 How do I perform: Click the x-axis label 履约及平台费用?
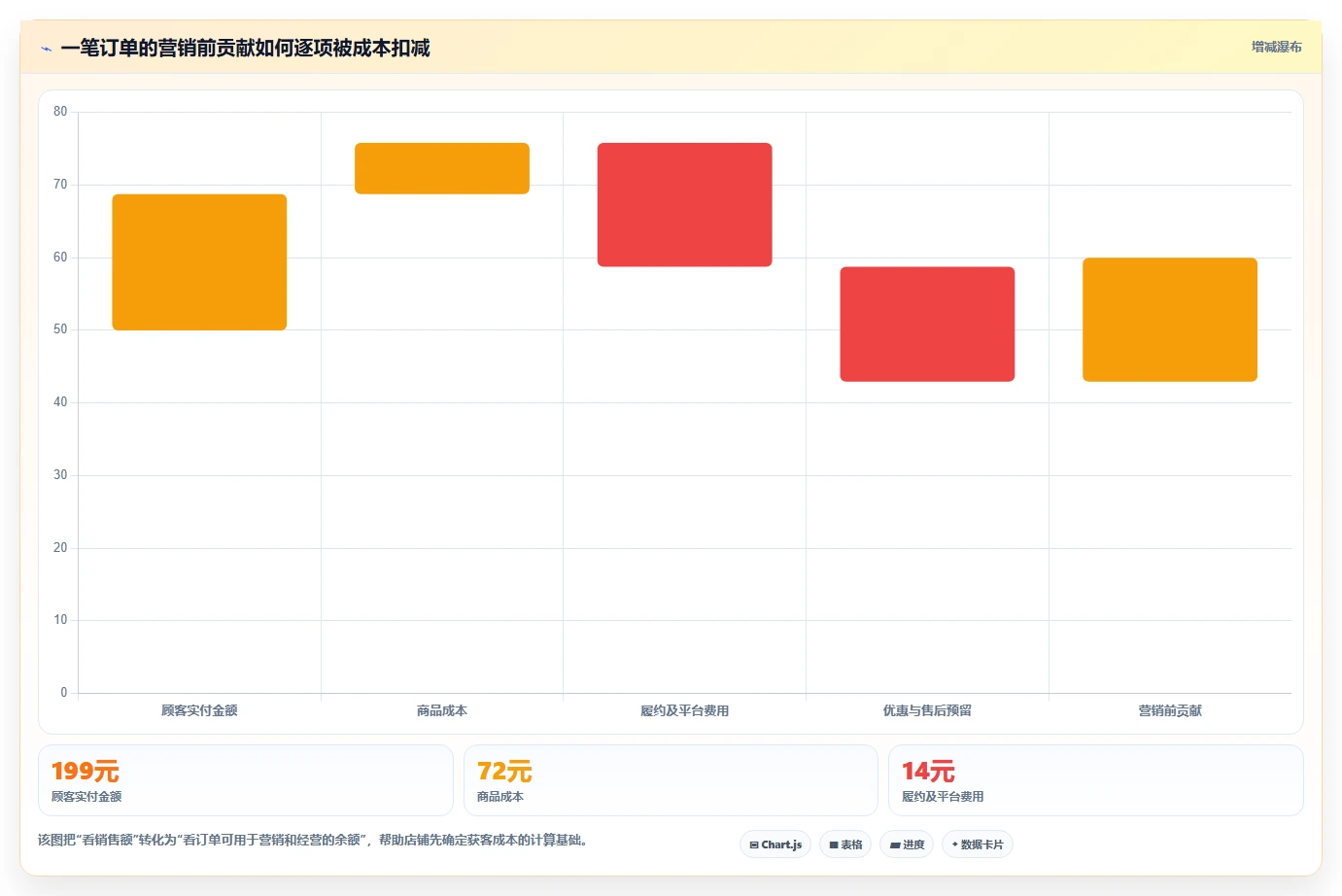click(x=685, y=710)
